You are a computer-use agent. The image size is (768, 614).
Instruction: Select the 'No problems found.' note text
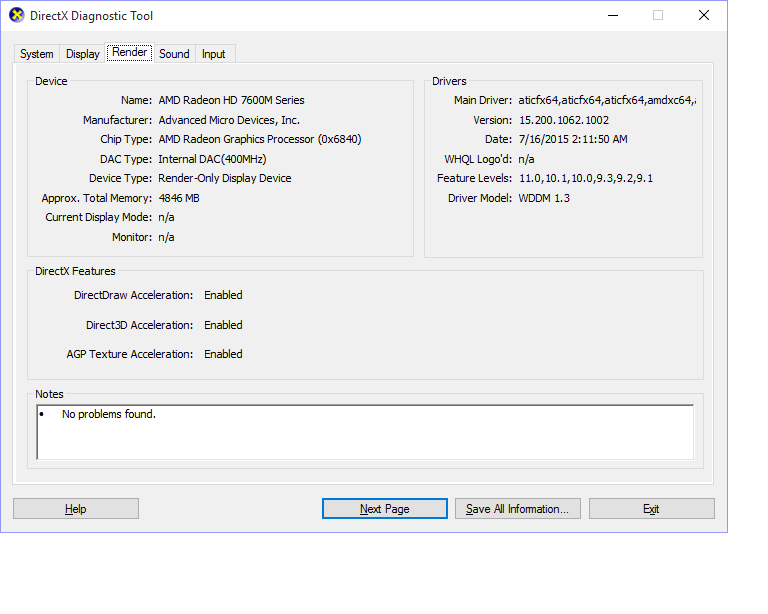click(109, 414)
